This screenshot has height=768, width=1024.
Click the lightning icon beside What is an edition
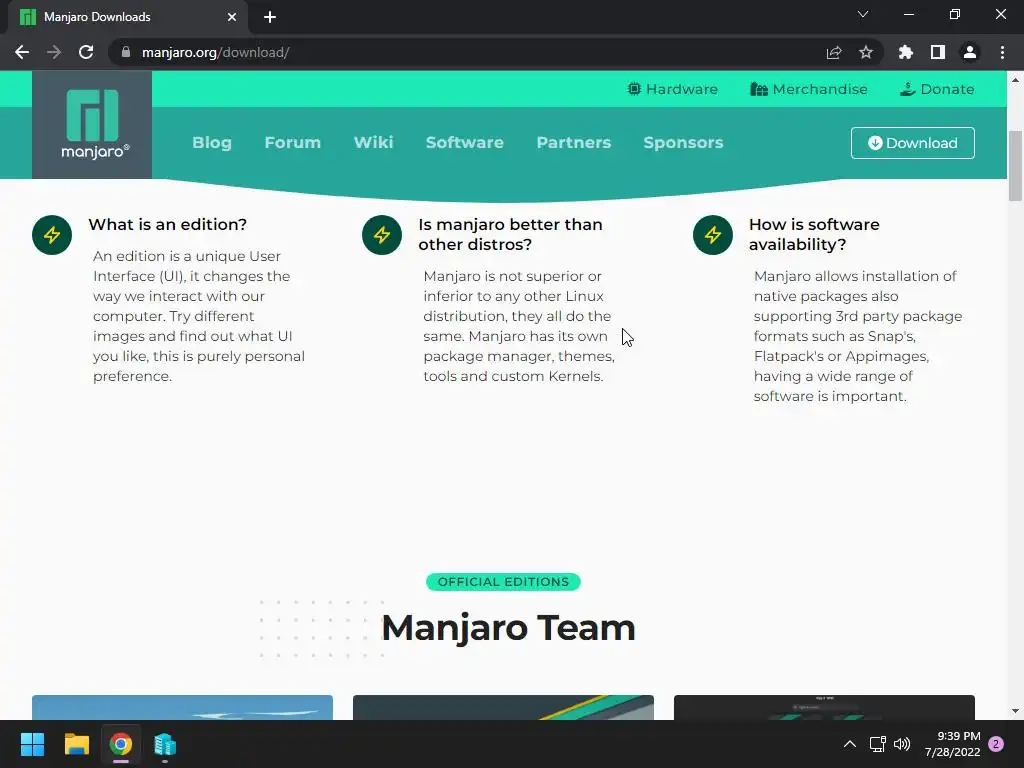coord(52,235)
